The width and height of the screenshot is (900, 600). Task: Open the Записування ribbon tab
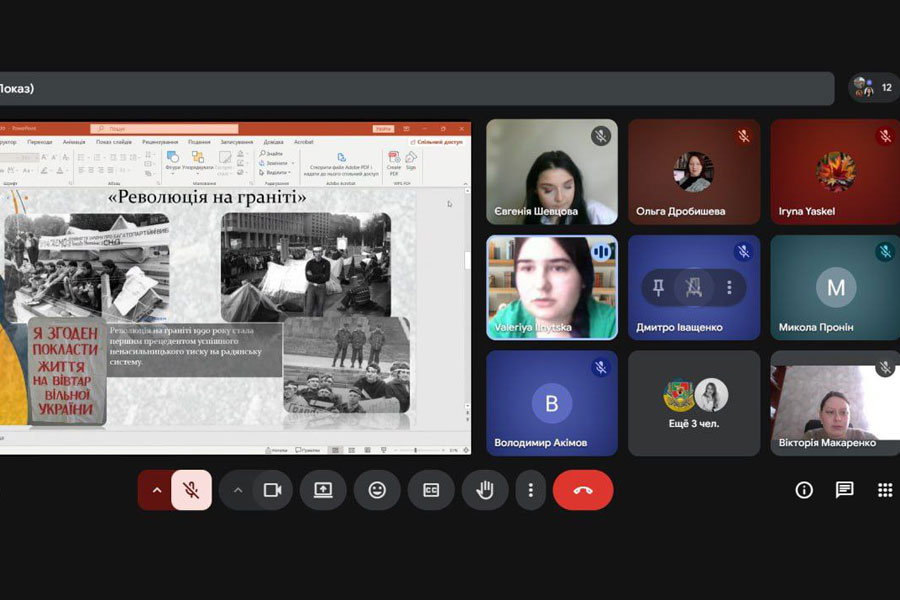236,142
